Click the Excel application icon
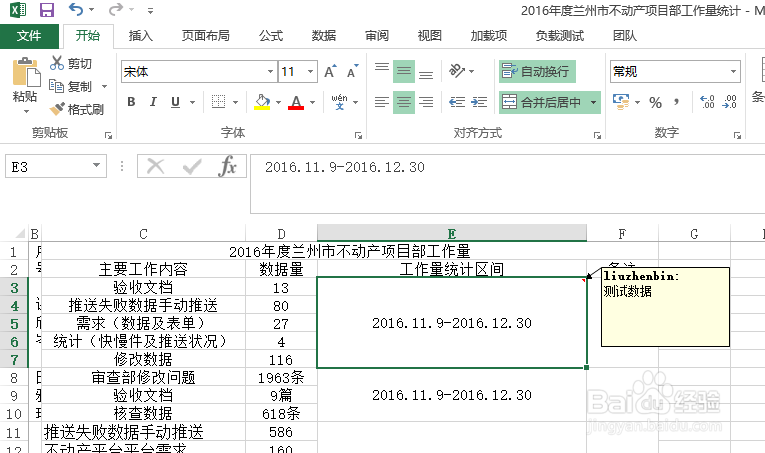The image size is (765, 453). point(18,10)
